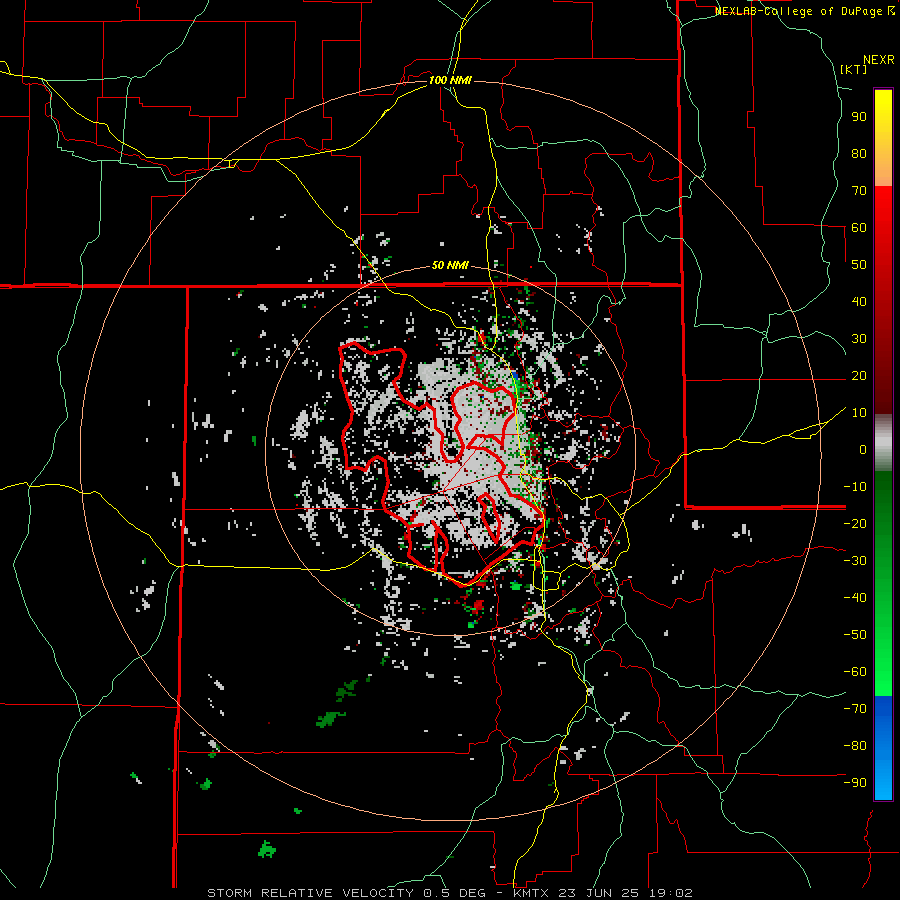This screenshot has width=900, height=900.
Task: Click the -60 knot scale value
Action: (x=855, y=672)
